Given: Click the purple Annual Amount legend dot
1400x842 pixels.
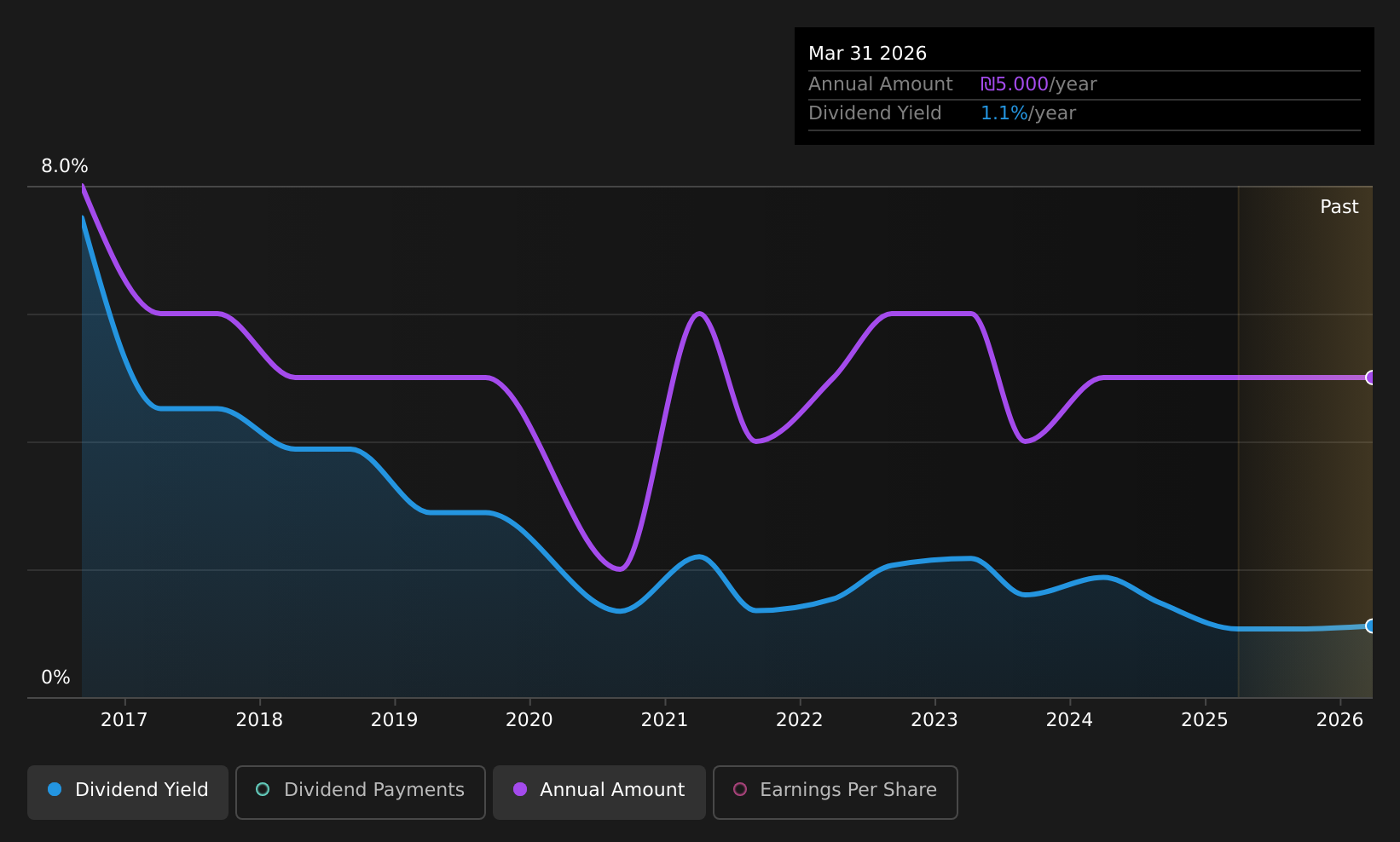Looking at the screenshot, I should 520,789.
